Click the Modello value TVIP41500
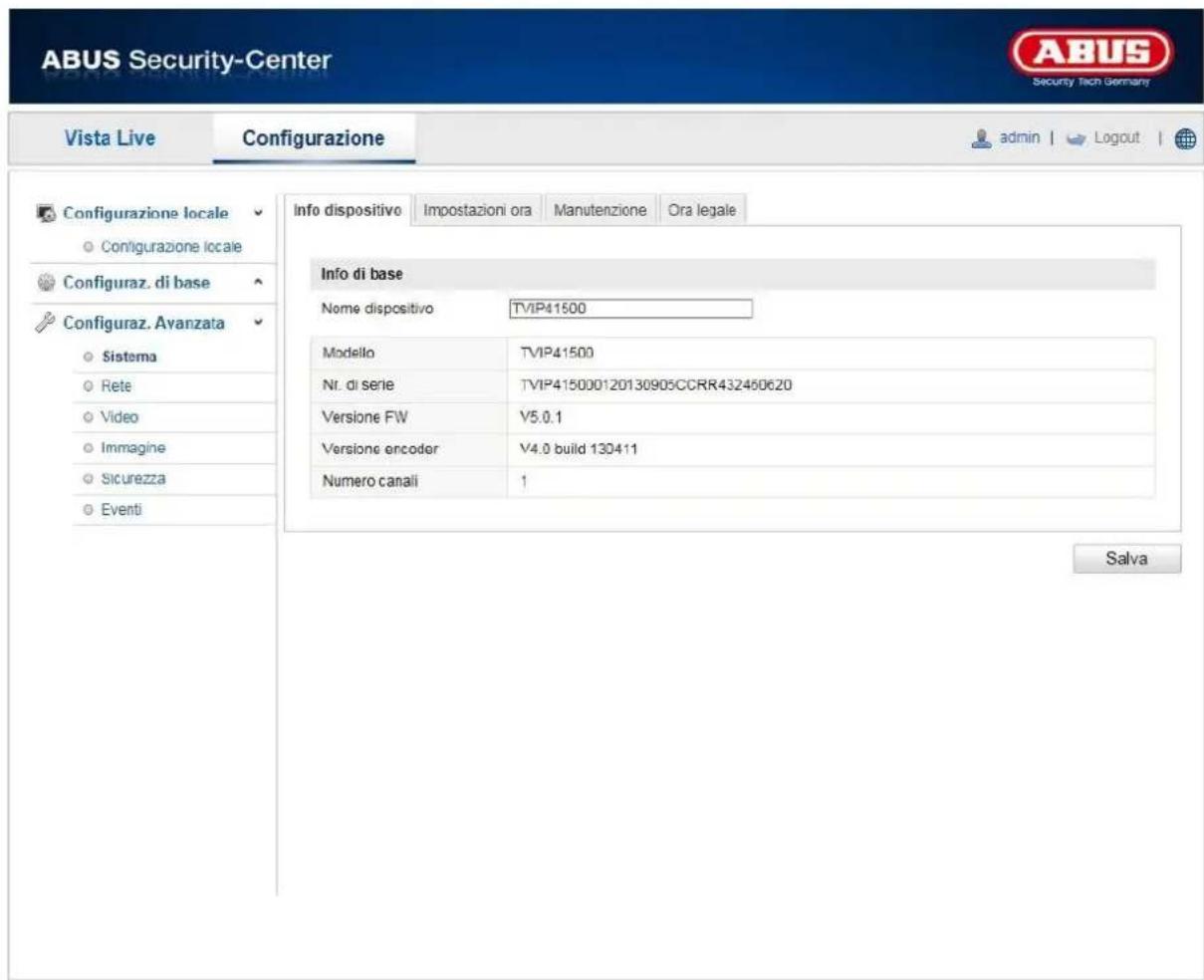 [x=557, y=354]
